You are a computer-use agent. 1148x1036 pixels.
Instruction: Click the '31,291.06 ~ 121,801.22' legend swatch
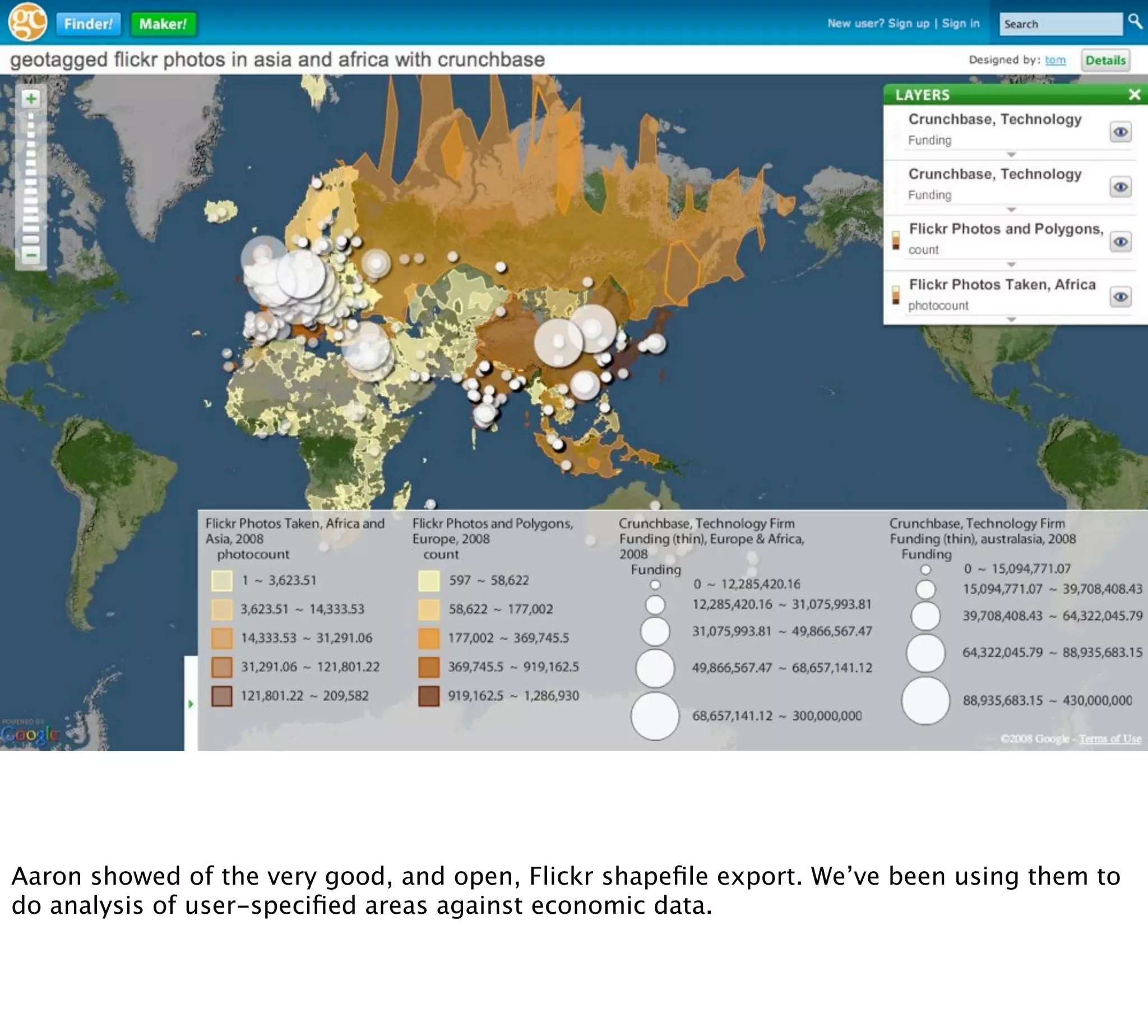tap(222, 667)
